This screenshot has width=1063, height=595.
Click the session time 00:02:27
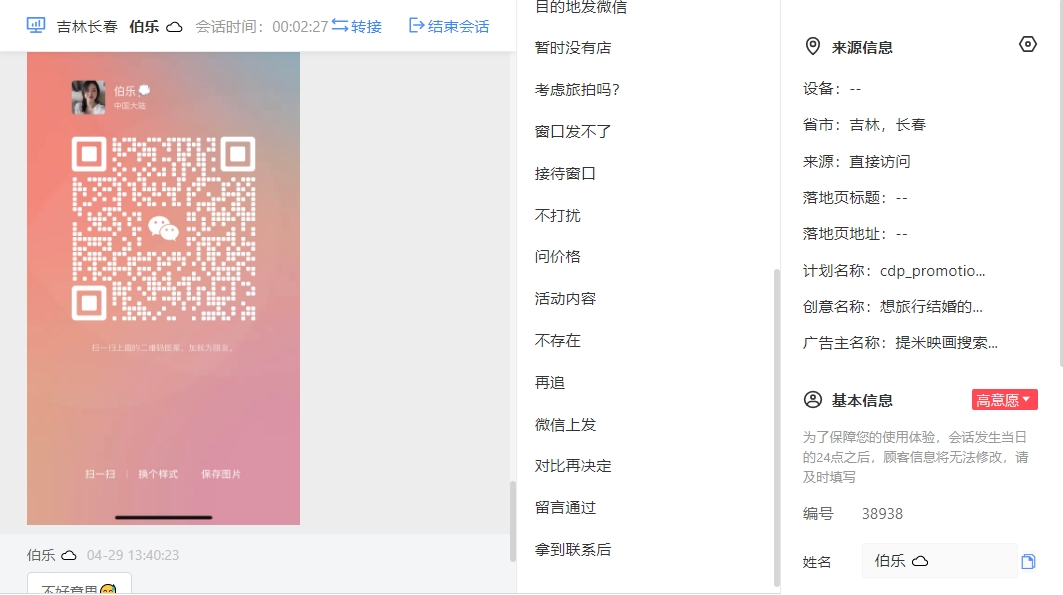300,27
